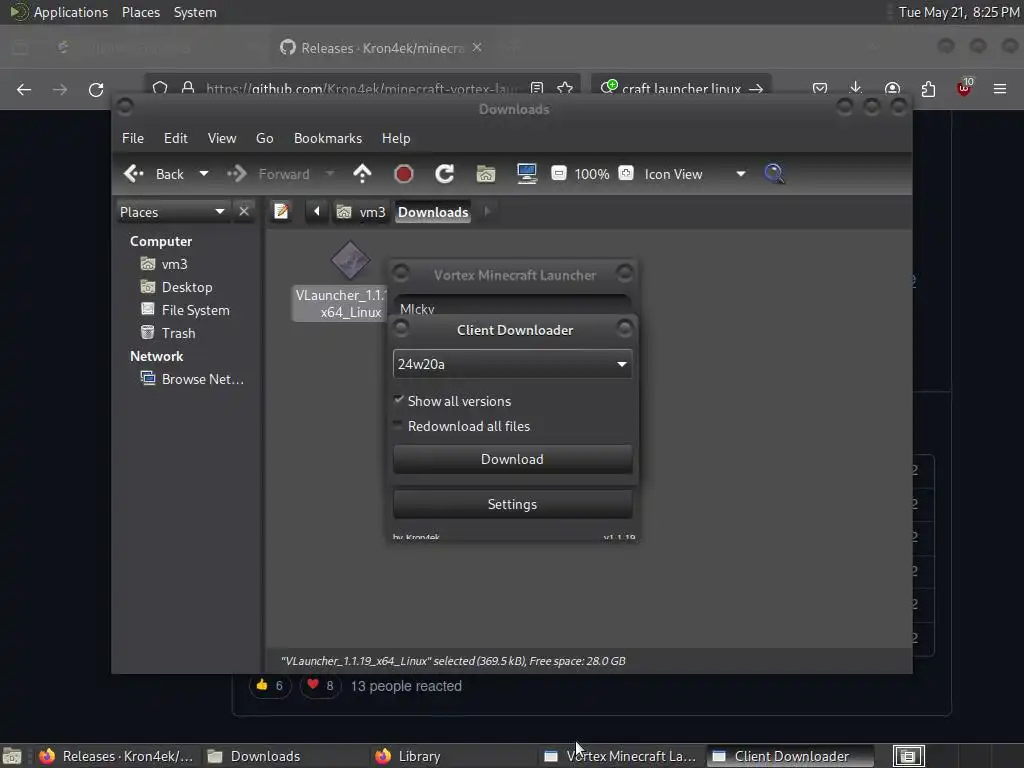Image resolution: width=1024 pixels, height=768 pixels.
Task: Switch to Vortex Minecraft Launcher taskbar entry
Action: 621,756
